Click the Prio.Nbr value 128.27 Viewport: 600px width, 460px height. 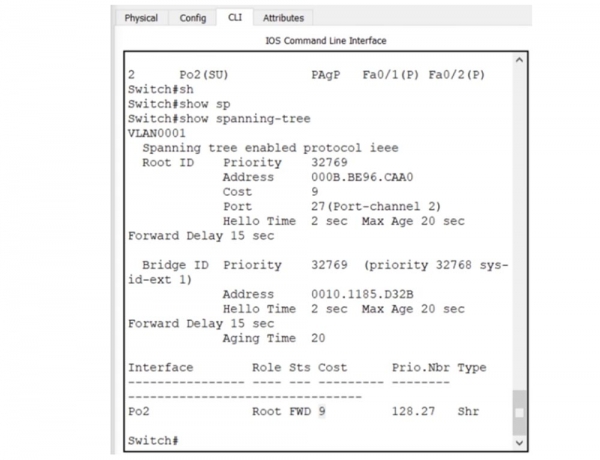(x=412, y=411)
